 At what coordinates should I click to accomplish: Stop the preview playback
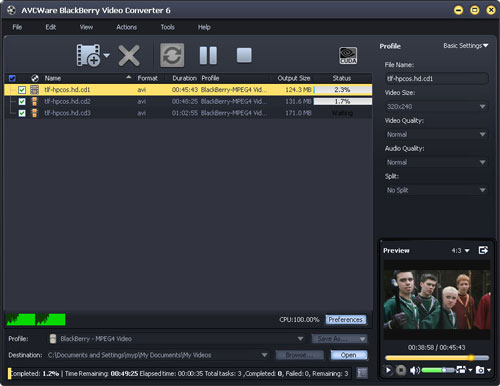tap(401, 370)
